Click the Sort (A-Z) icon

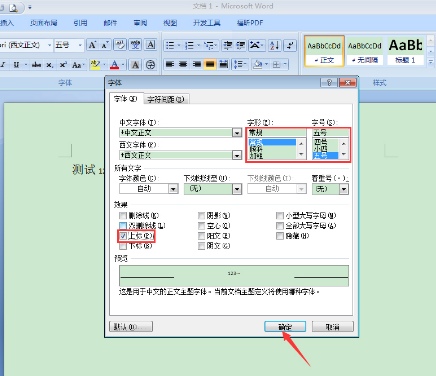(x=275, y=45)
